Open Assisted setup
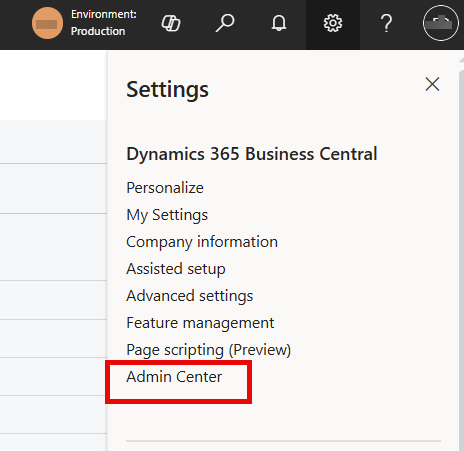 [x=176, y=269]
